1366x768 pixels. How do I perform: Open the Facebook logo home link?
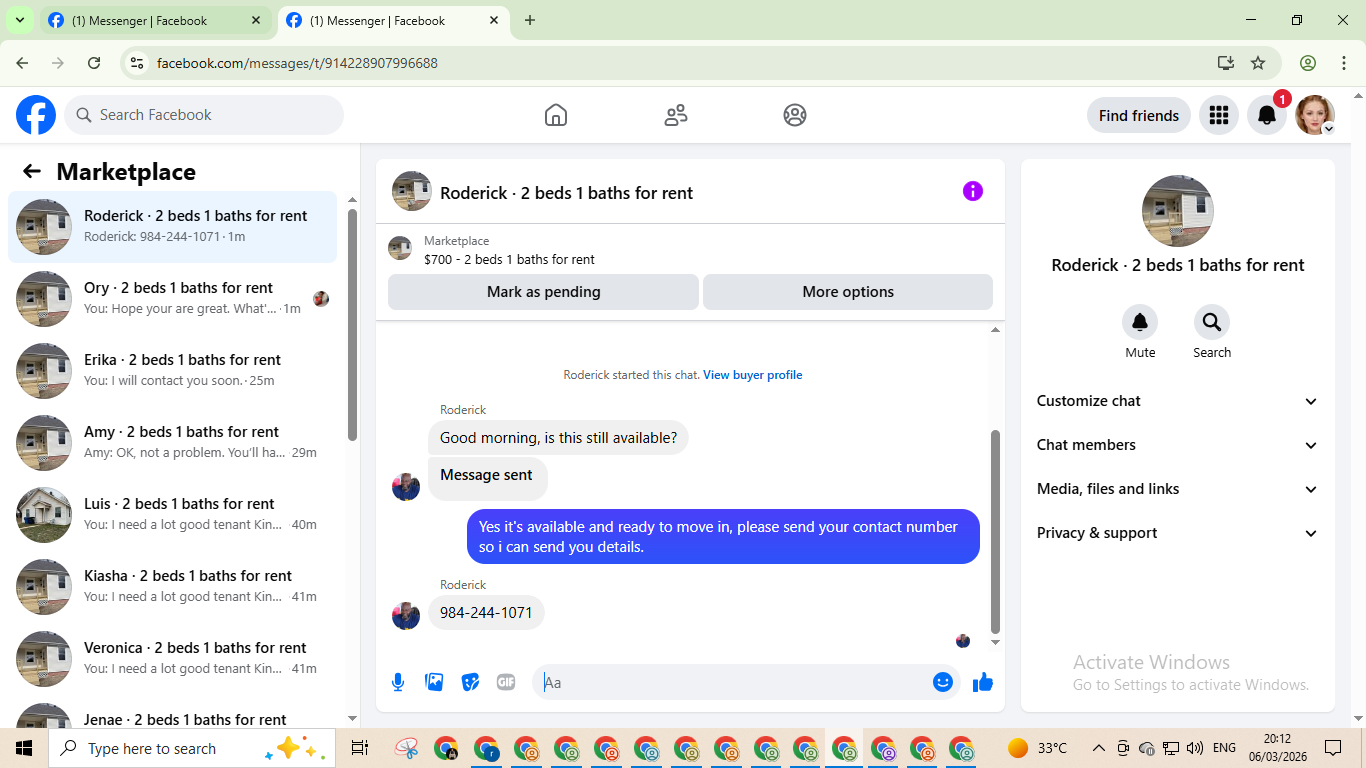click(x=36, y=115)
